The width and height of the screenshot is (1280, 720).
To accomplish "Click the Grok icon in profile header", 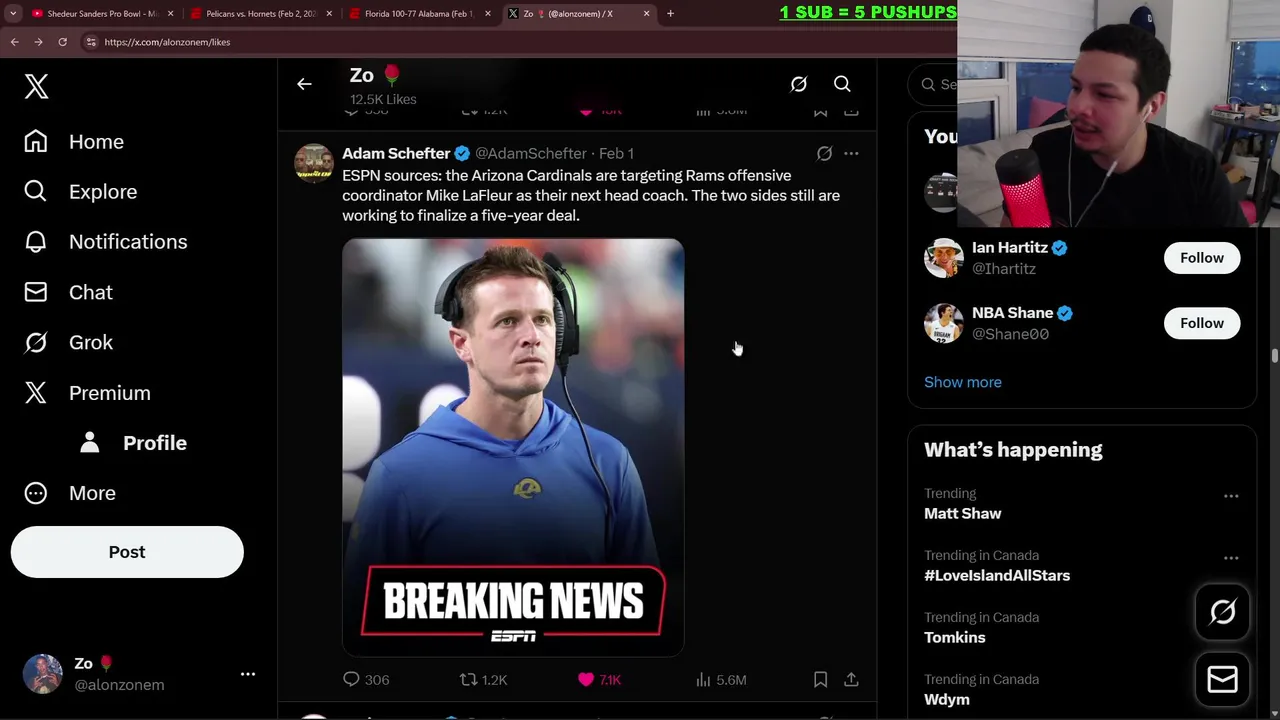I will point(798,84).
